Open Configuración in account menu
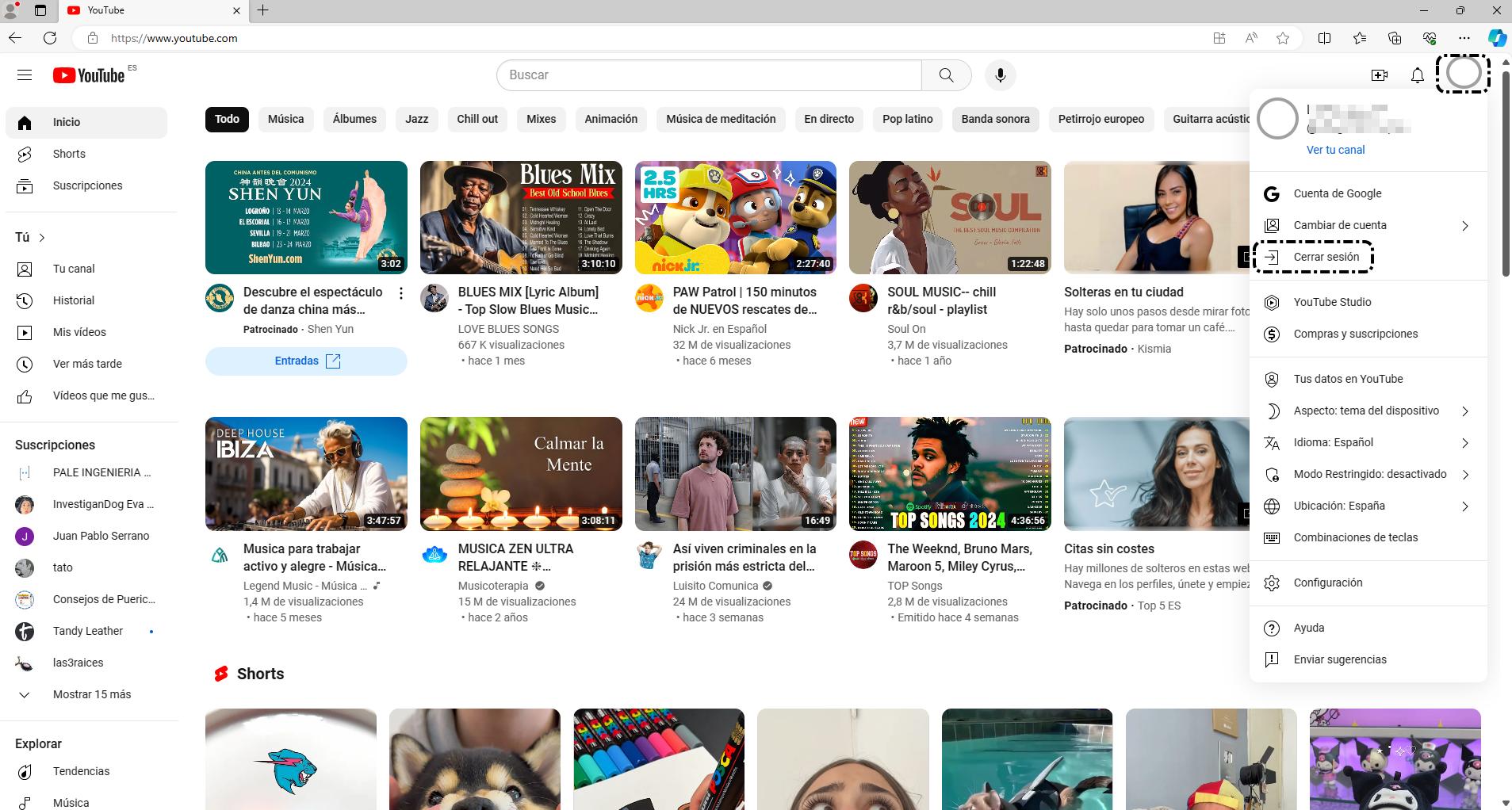The width and height of the screenshot is (1512, 810). 1368,583
